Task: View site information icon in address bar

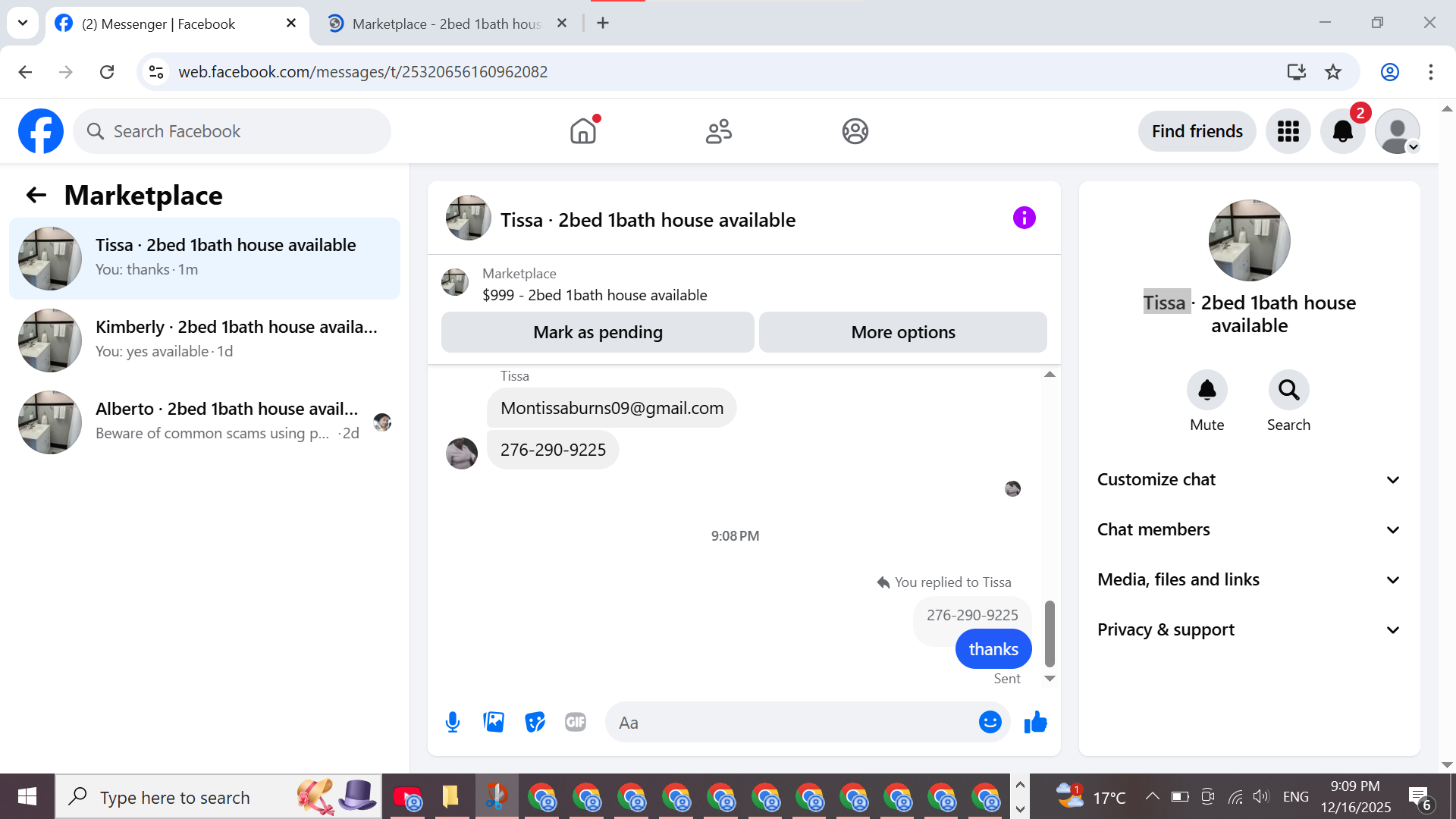Action: (x=156, y=72)
